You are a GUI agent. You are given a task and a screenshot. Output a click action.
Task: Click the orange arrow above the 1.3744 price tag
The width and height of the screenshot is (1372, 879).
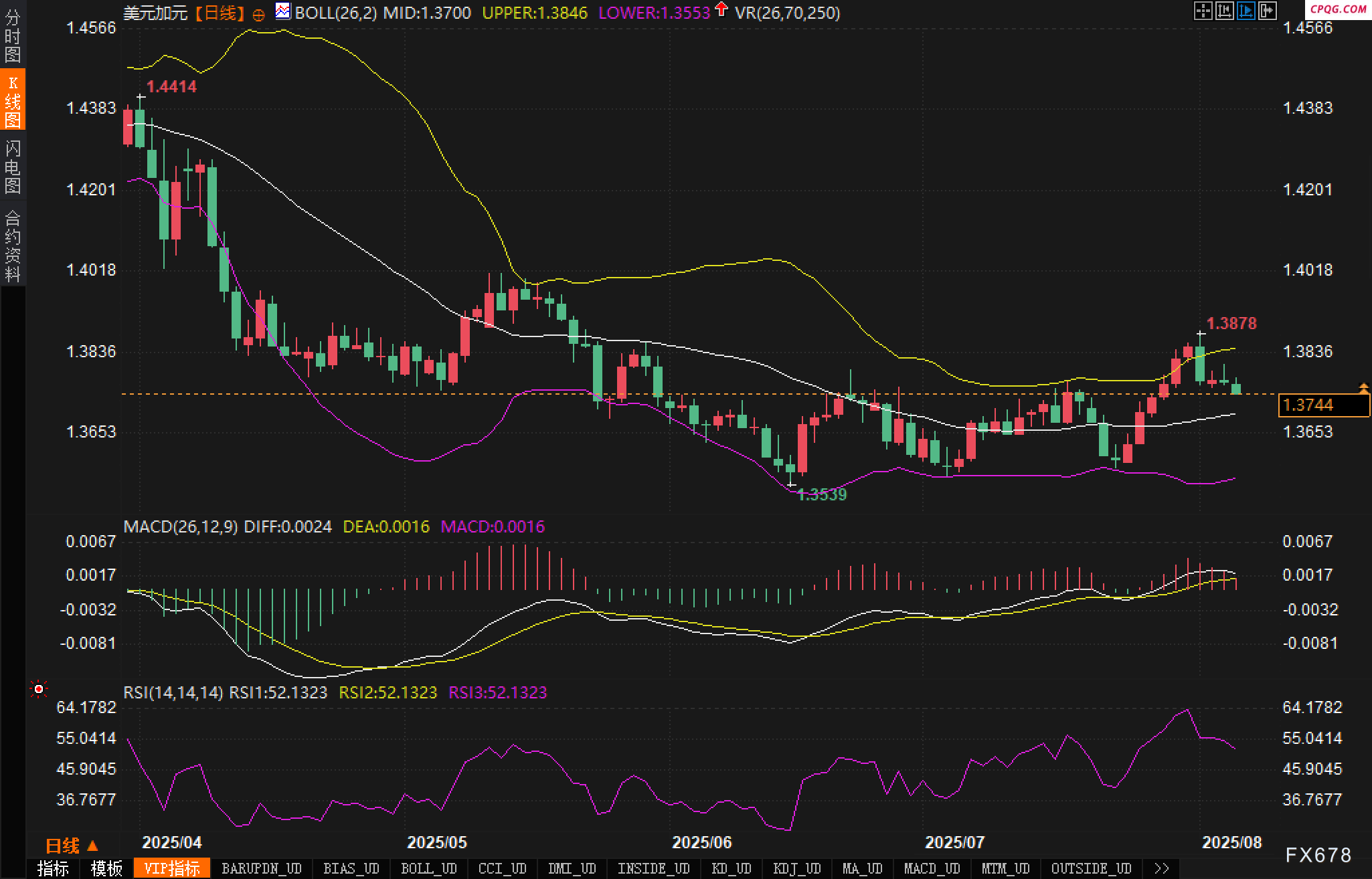[1363, 388]
